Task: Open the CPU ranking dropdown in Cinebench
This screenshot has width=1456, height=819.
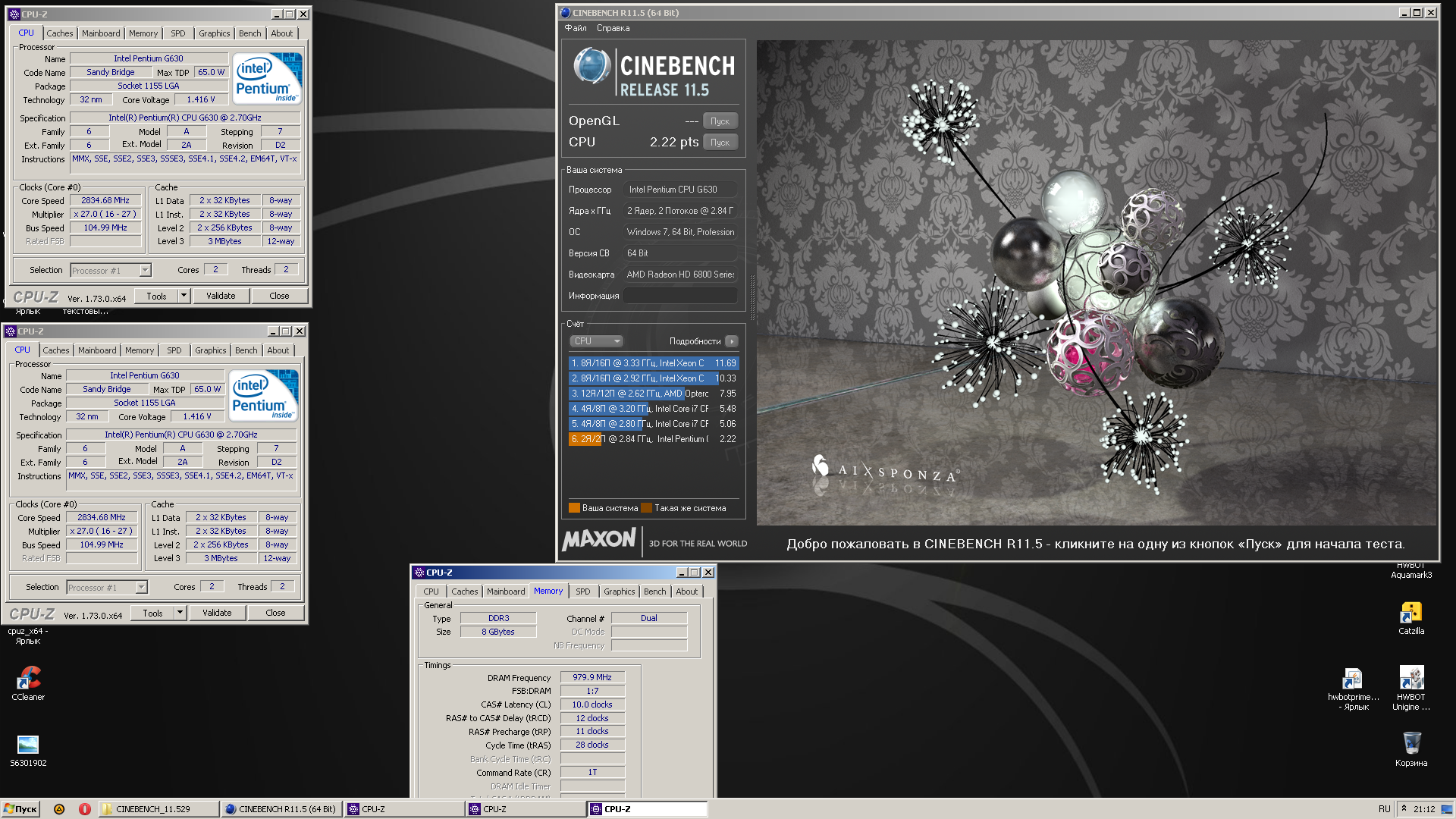Action: click(x=596, y=341)
